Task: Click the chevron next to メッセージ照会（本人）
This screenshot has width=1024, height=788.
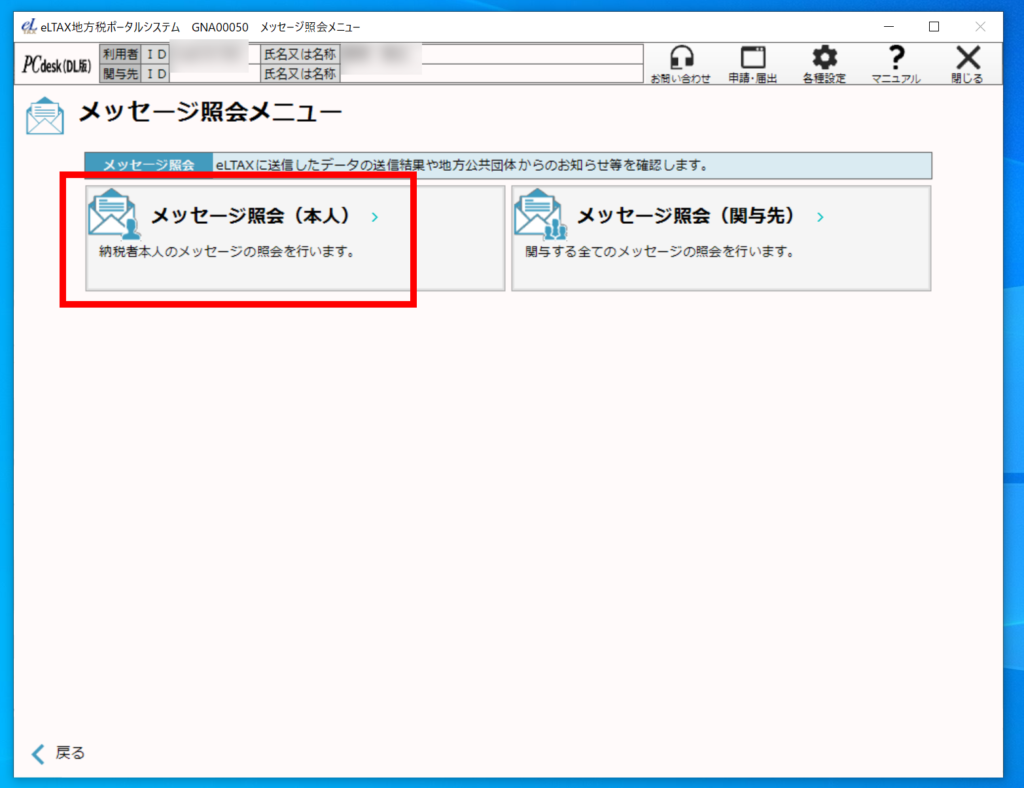Action: click(x=375, y=217)
